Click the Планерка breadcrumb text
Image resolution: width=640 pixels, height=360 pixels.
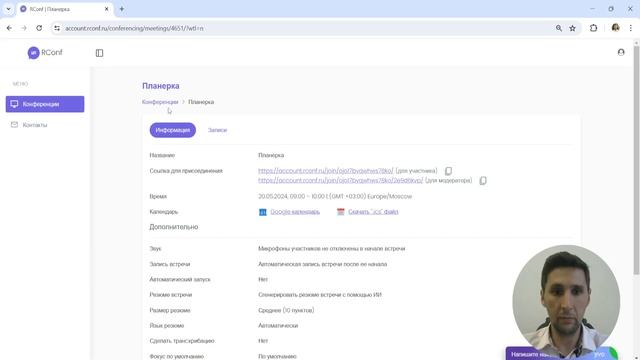[201, 102]
